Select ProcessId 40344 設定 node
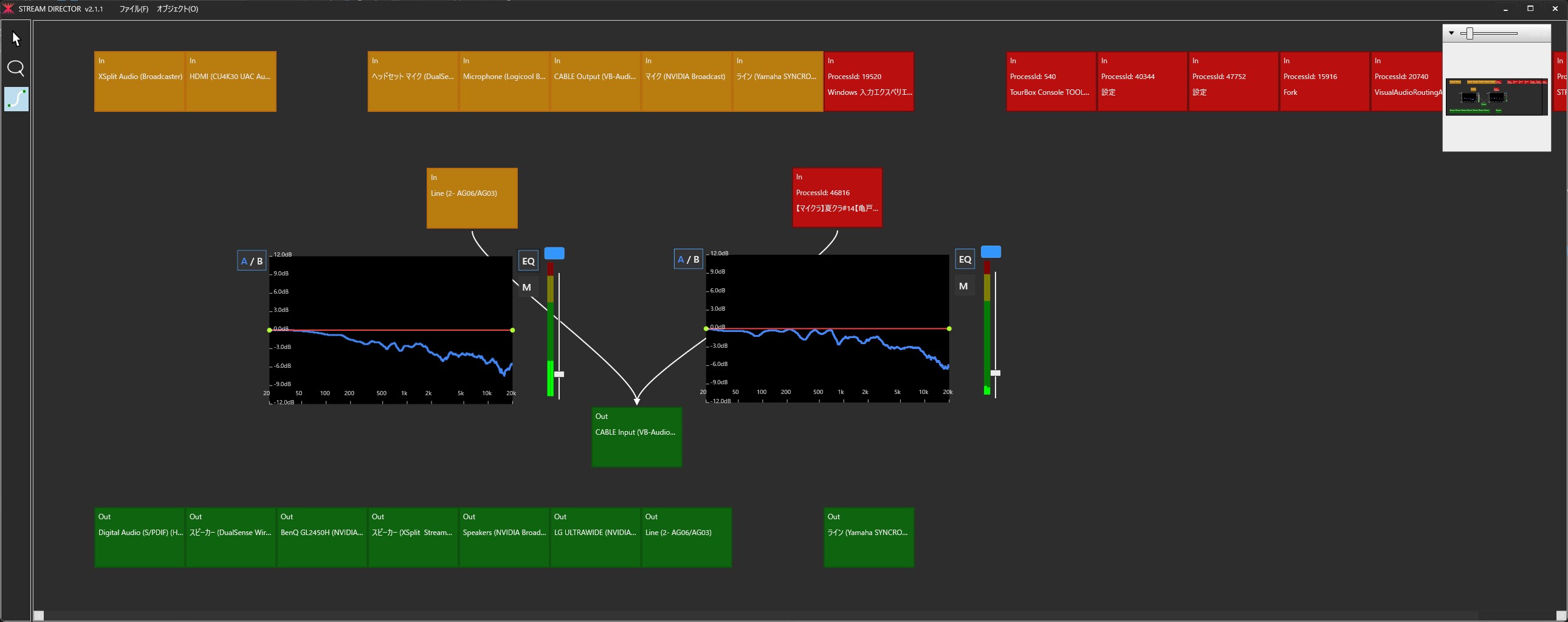 click(1142, 81)
